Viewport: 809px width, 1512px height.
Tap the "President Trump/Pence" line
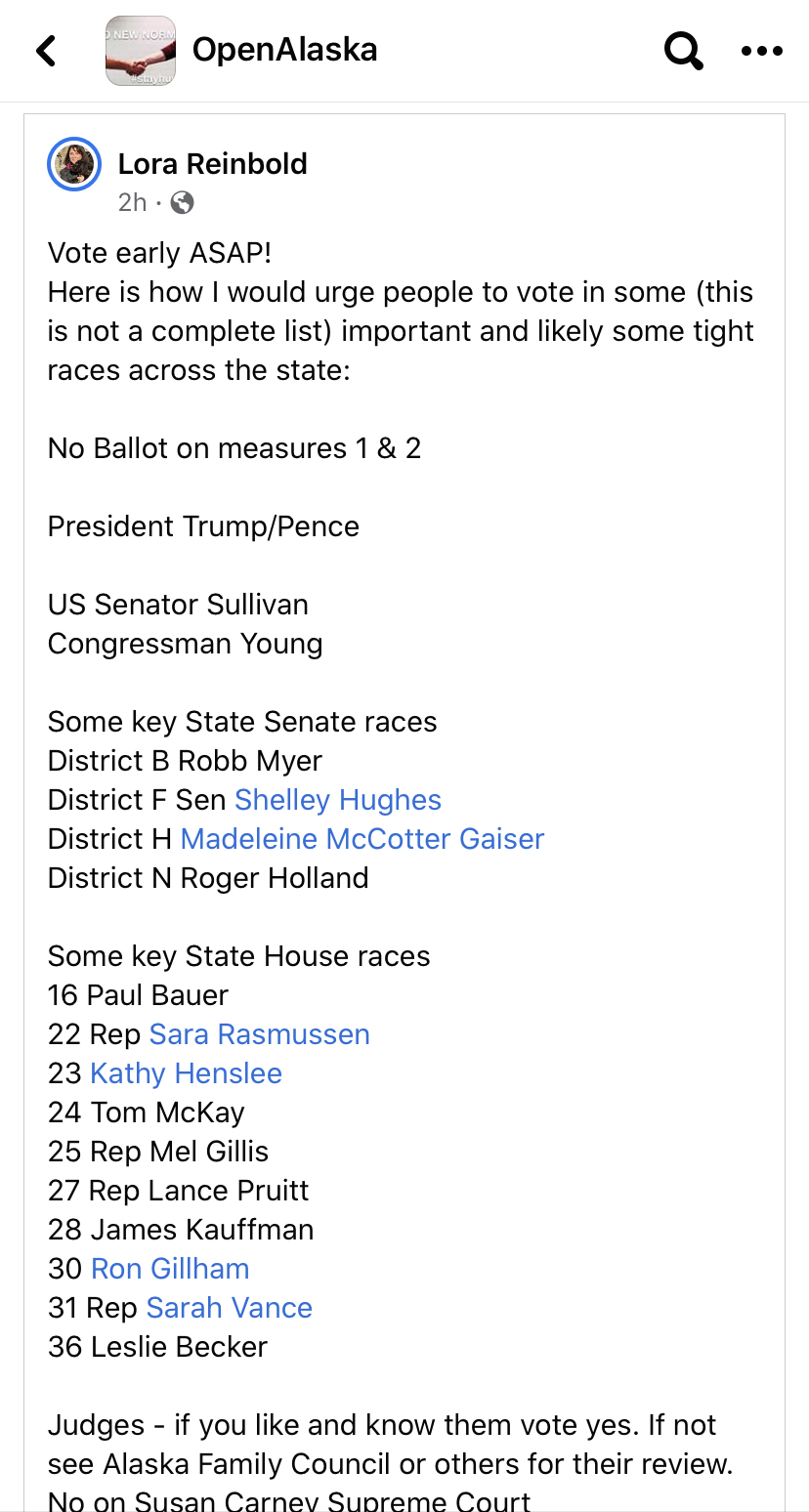point(203,526)
